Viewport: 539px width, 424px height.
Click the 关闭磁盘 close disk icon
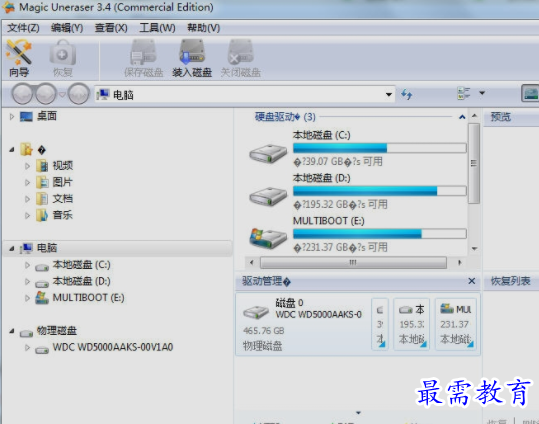tap(240, 58)
